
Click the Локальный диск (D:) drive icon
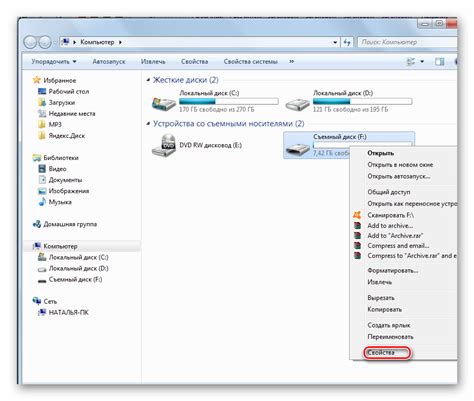[x=298, y=104]
